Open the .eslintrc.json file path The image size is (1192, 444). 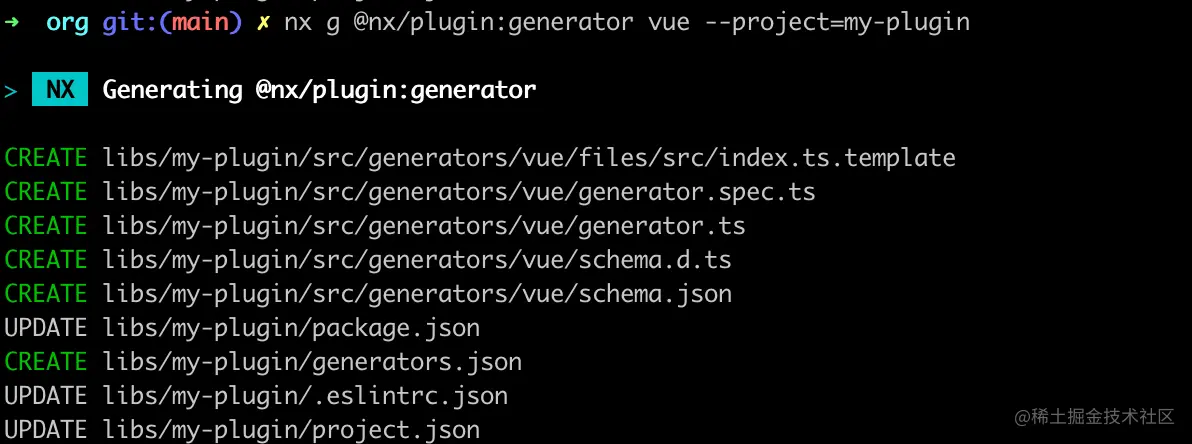point(305,396)
